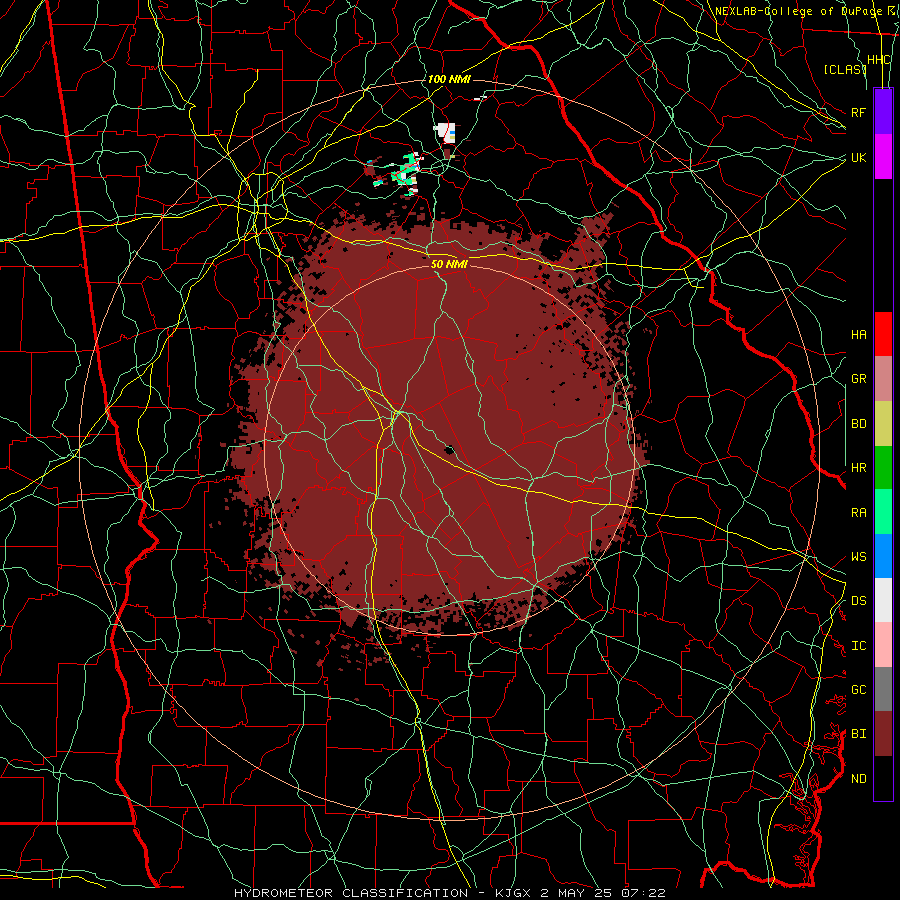900x900 pixels.
Task: Click the WS legend label
Action: pyautogui.click(x=859, y=557)
